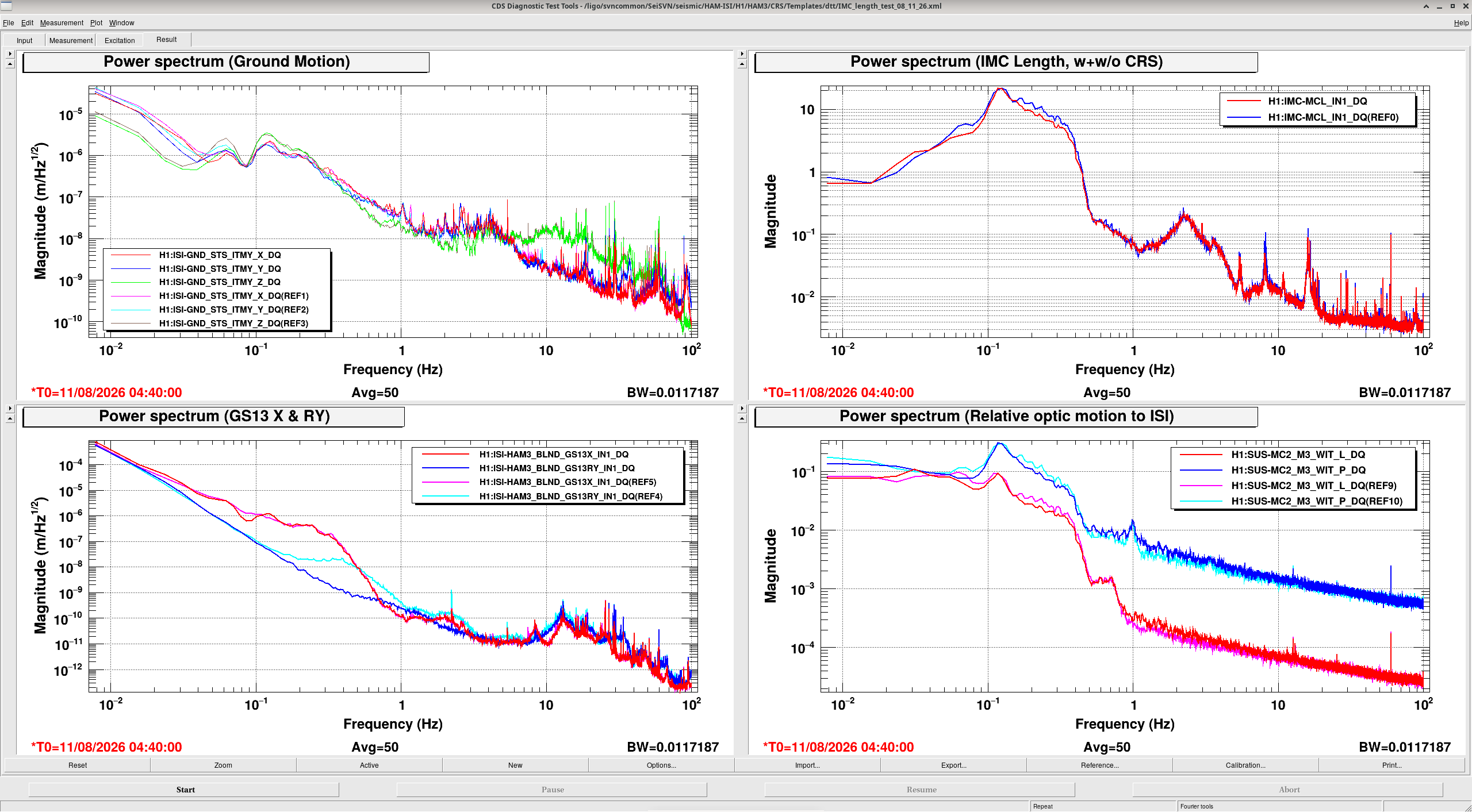Click right-arrow button beside Ground Motion plot
Screen dimensions: 1472x812
[10, 54]
